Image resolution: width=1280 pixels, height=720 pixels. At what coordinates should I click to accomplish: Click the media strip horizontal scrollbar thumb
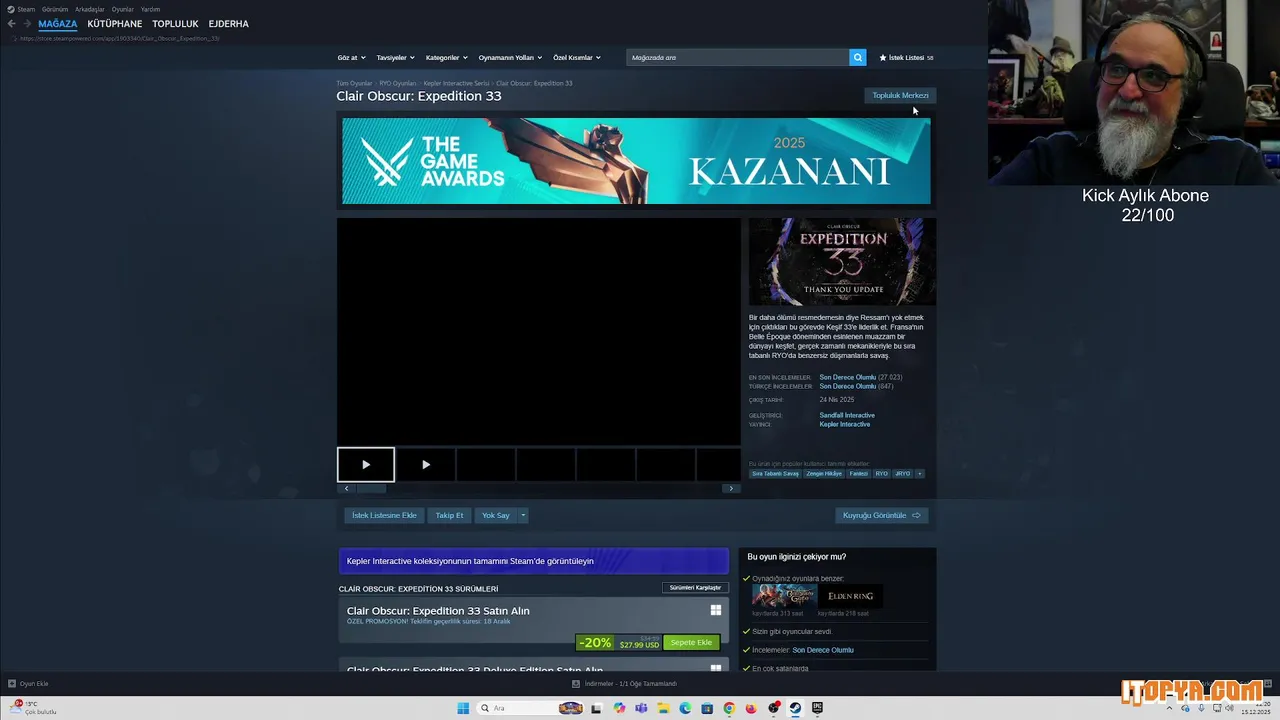[371, 488]
